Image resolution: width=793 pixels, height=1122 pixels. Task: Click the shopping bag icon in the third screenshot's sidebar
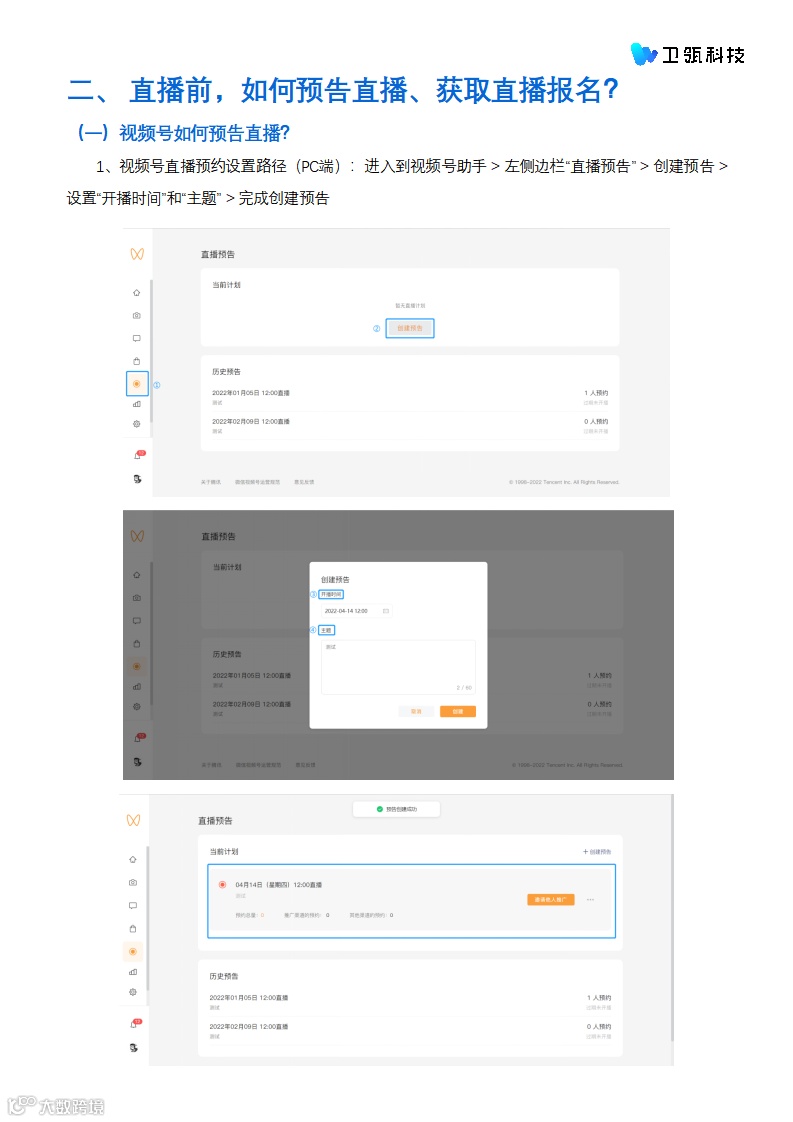(x=132, y=929)
